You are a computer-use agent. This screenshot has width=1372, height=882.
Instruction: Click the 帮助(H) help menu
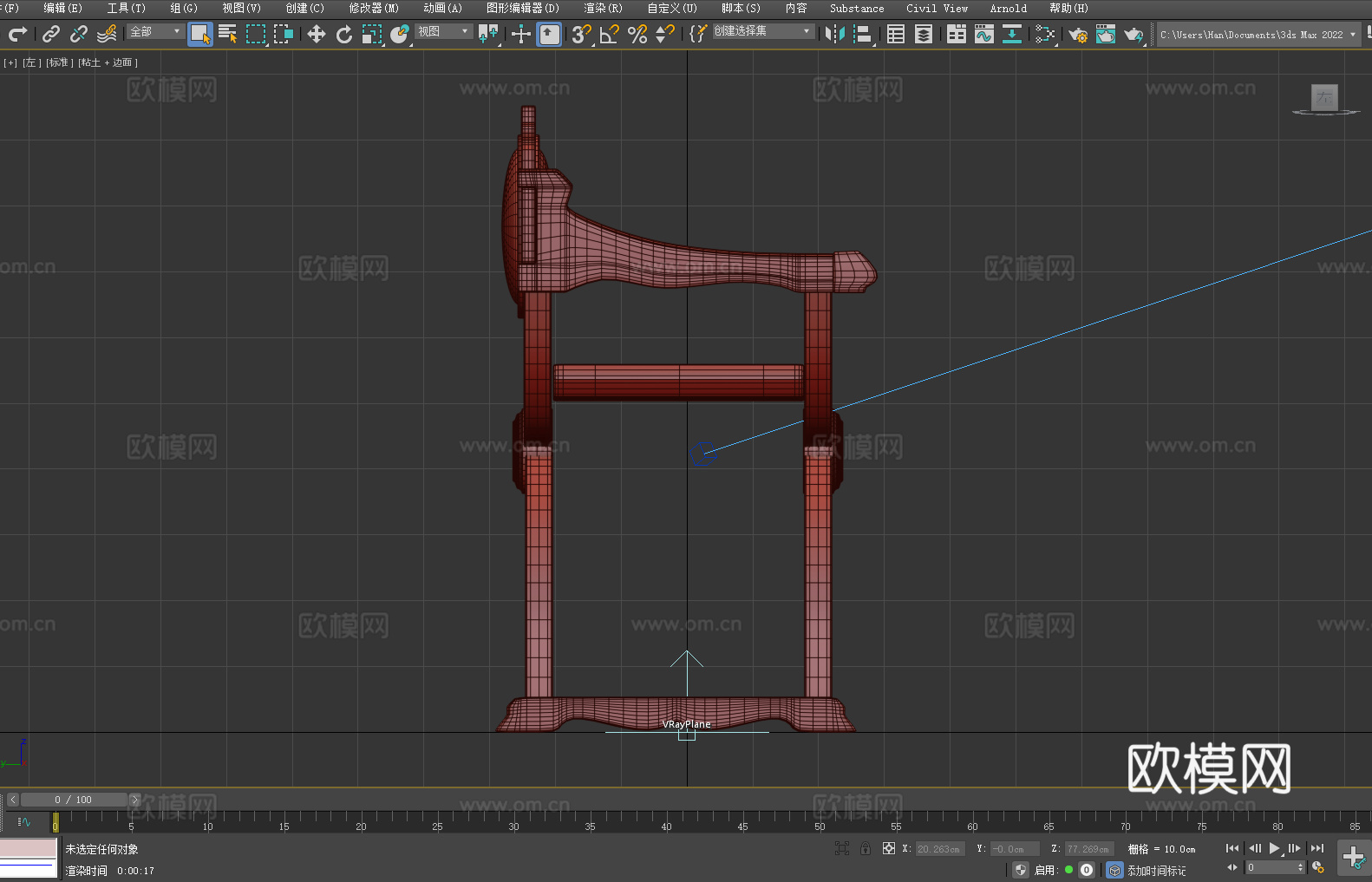[x=1068, y=8]
